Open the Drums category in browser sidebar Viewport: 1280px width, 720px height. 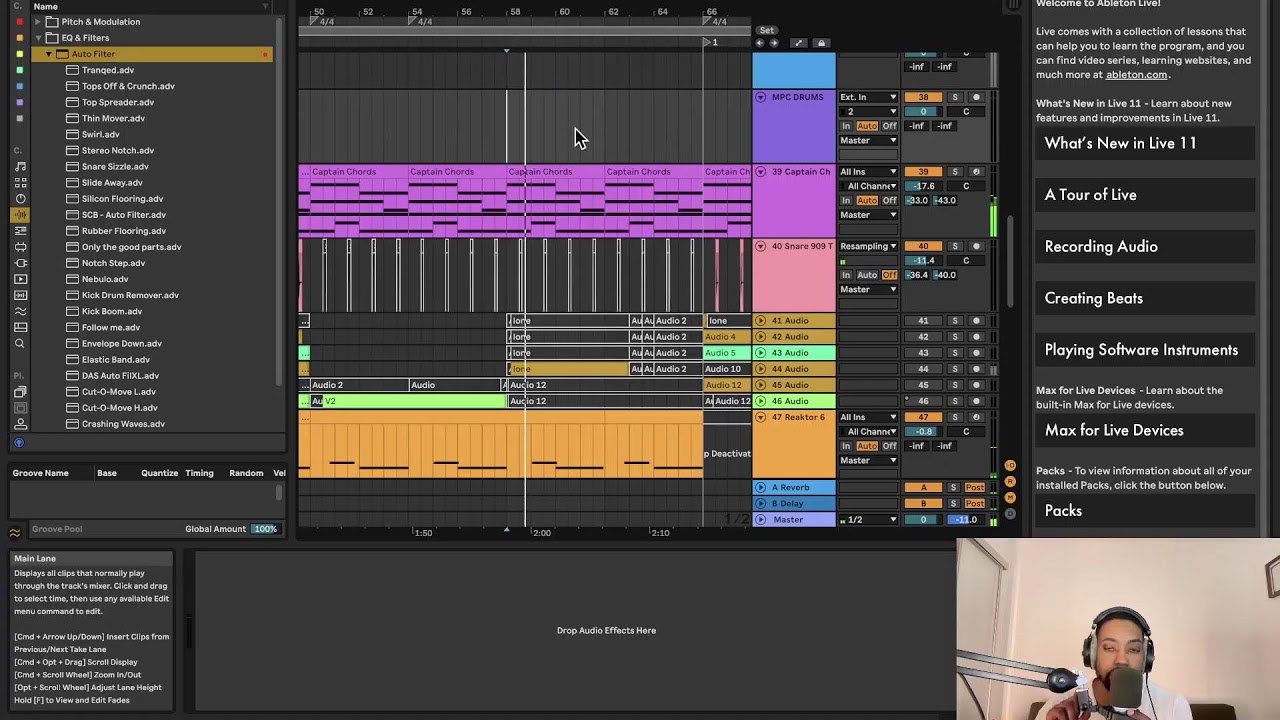(20, 182)
